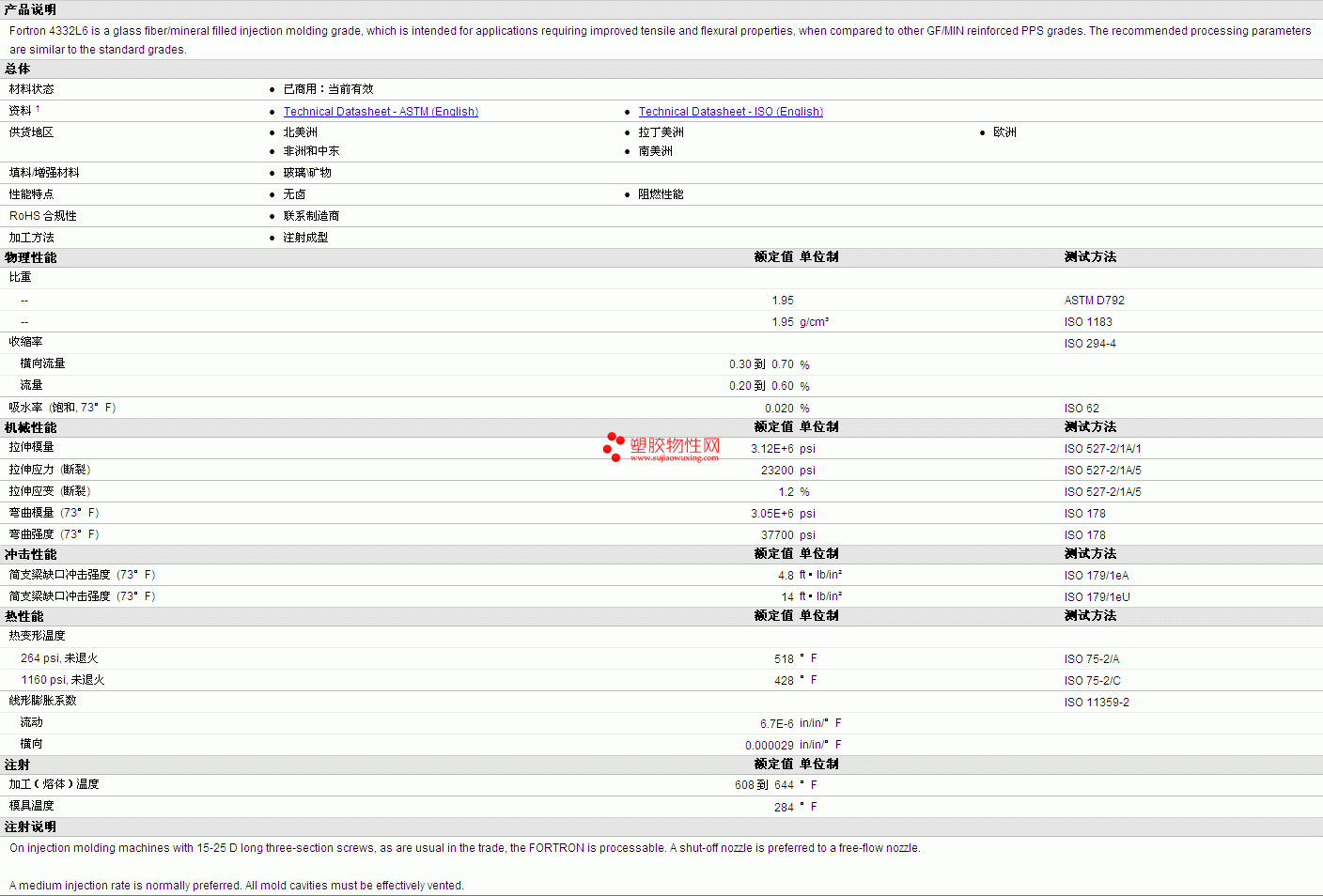Select the 比重 property label

click(21, 277)
